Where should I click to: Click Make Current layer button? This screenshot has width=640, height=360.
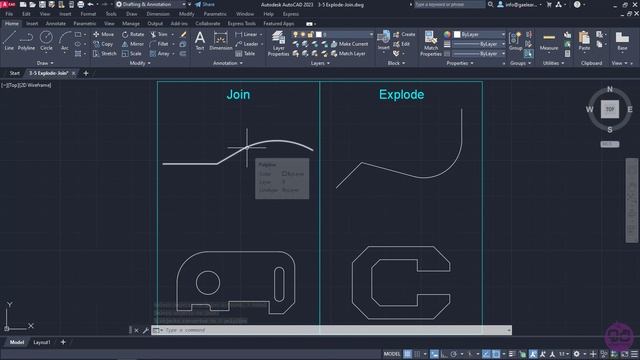(x=349, y=44)
